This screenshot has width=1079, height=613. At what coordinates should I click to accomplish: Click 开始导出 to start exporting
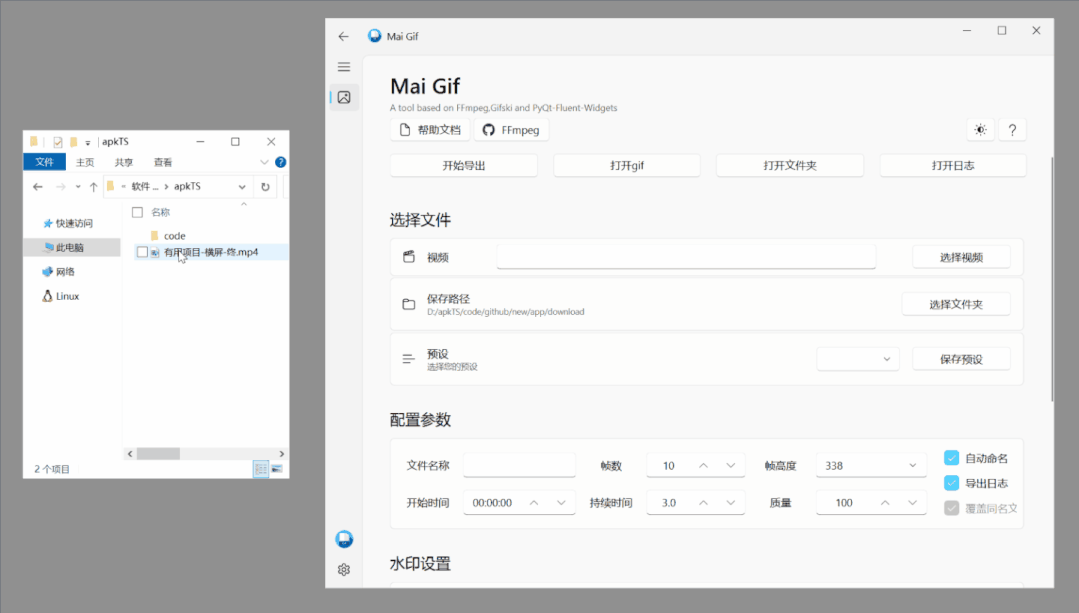click(464, 166)
